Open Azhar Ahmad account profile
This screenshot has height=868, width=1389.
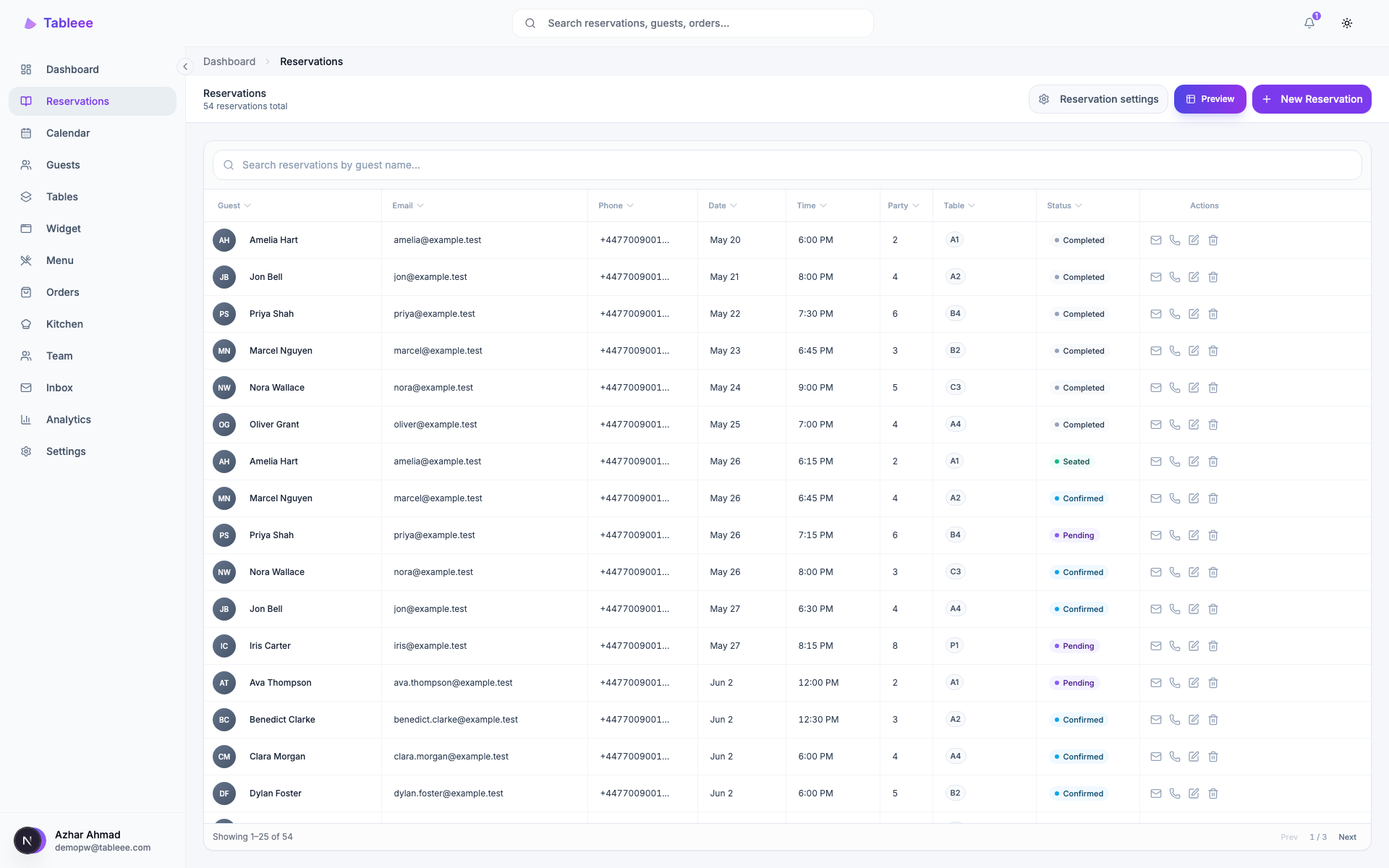(93, 841)
